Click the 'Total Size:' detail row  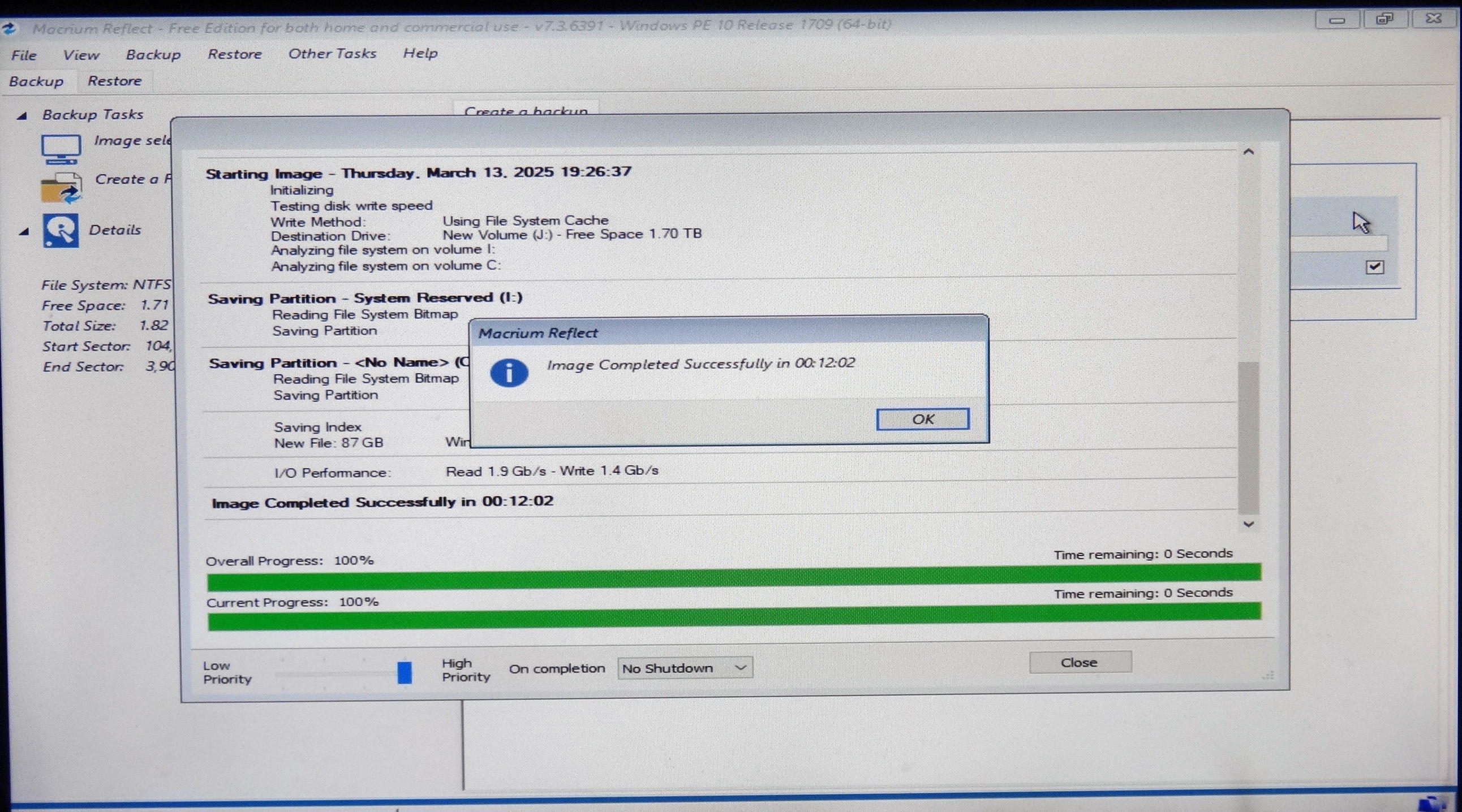(x=105, y=326)
